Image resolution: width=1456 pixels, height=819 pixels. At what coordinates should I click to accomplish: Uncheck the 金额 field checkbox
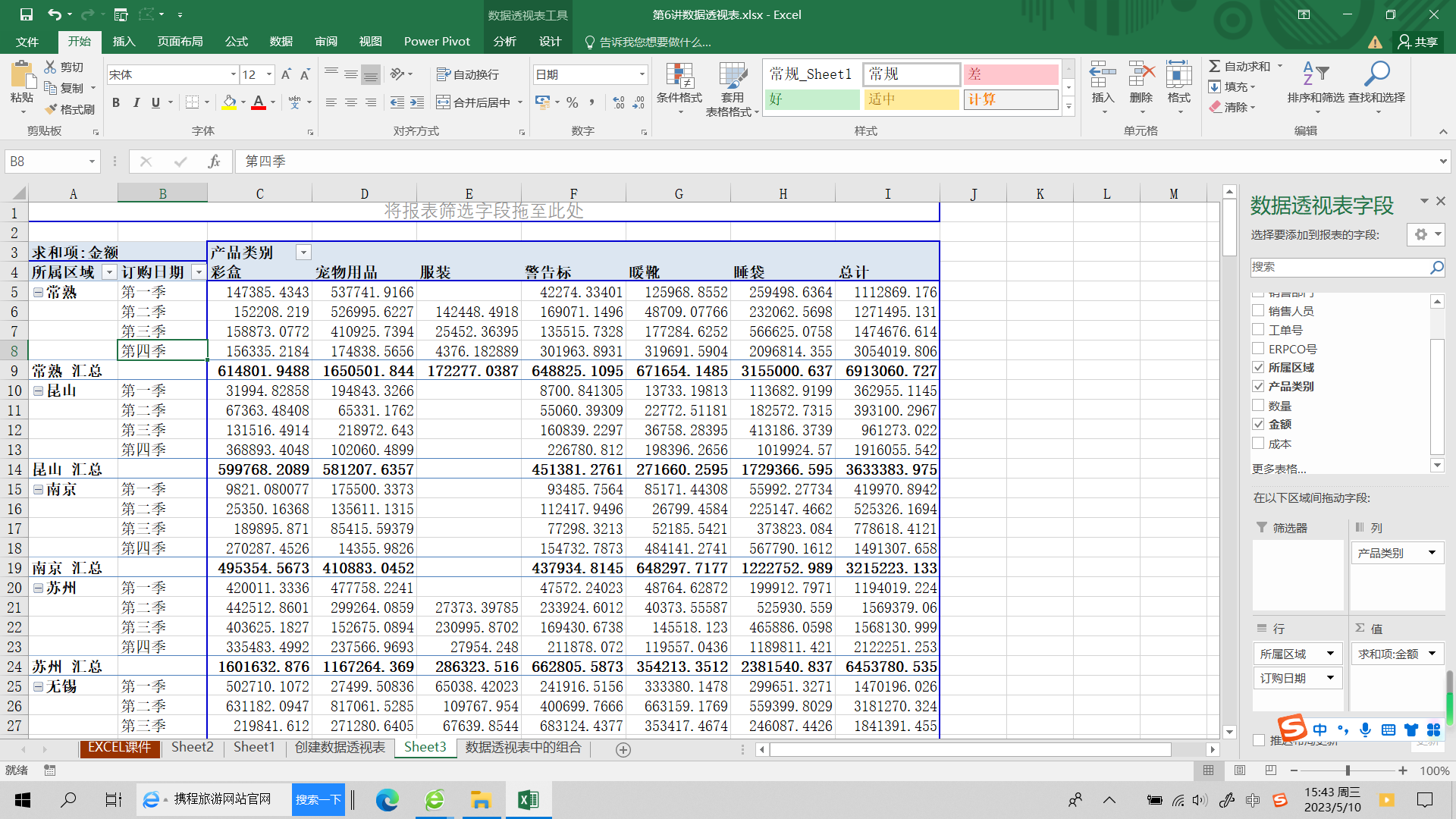[1258, 424]
